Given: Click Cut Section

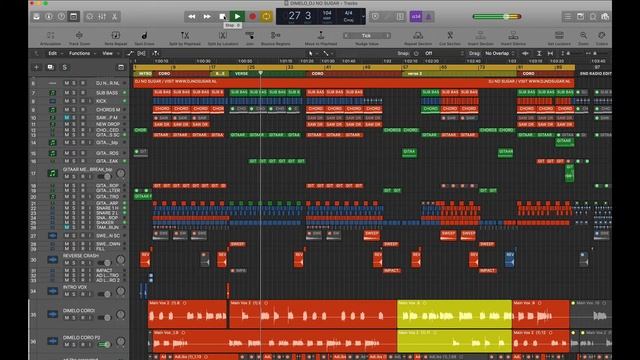Looking at the screenshot, I should pyautogui.click(x=450, y=38).
